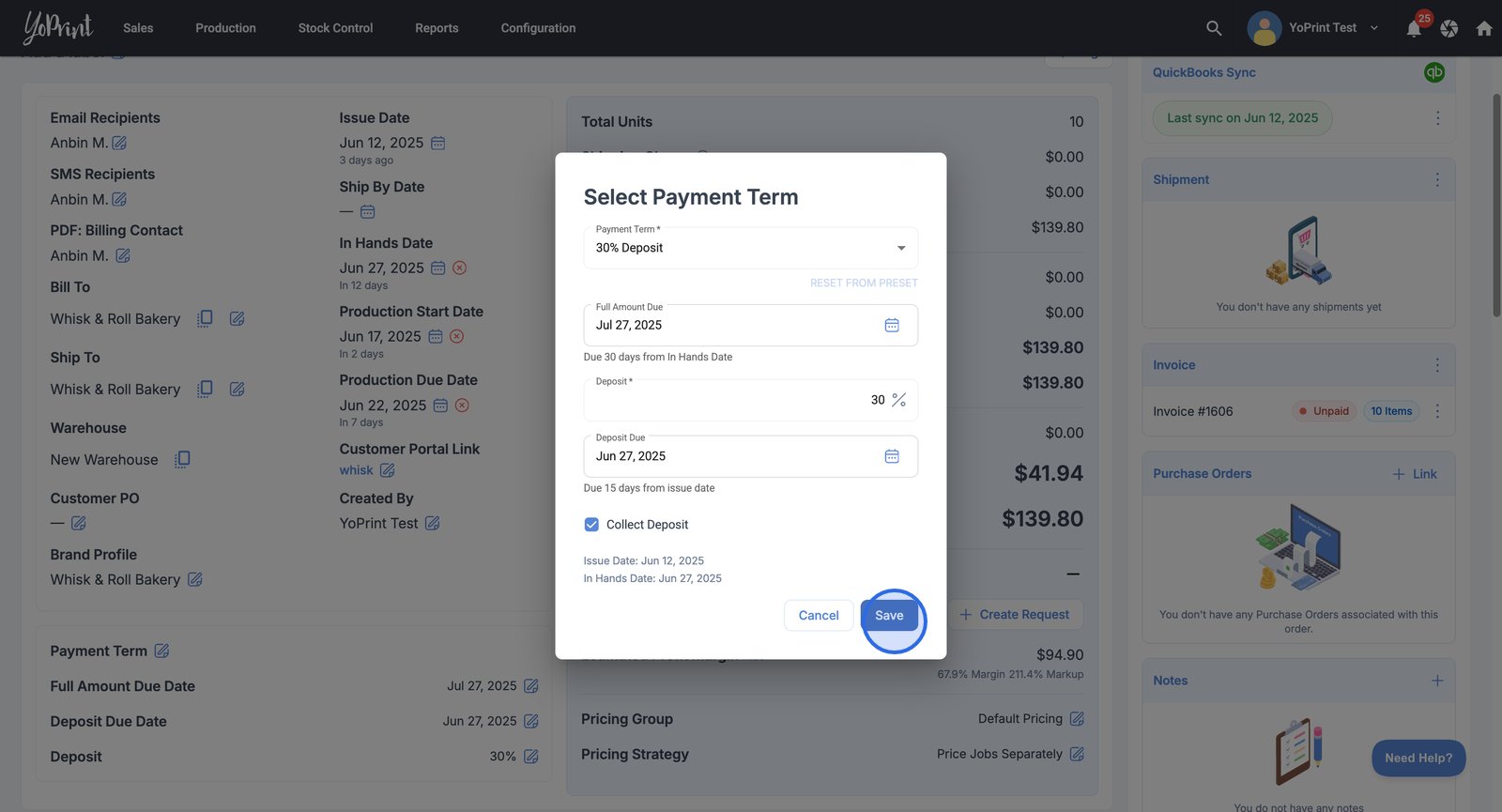Clear the In Hands Date

coord(460,268)
